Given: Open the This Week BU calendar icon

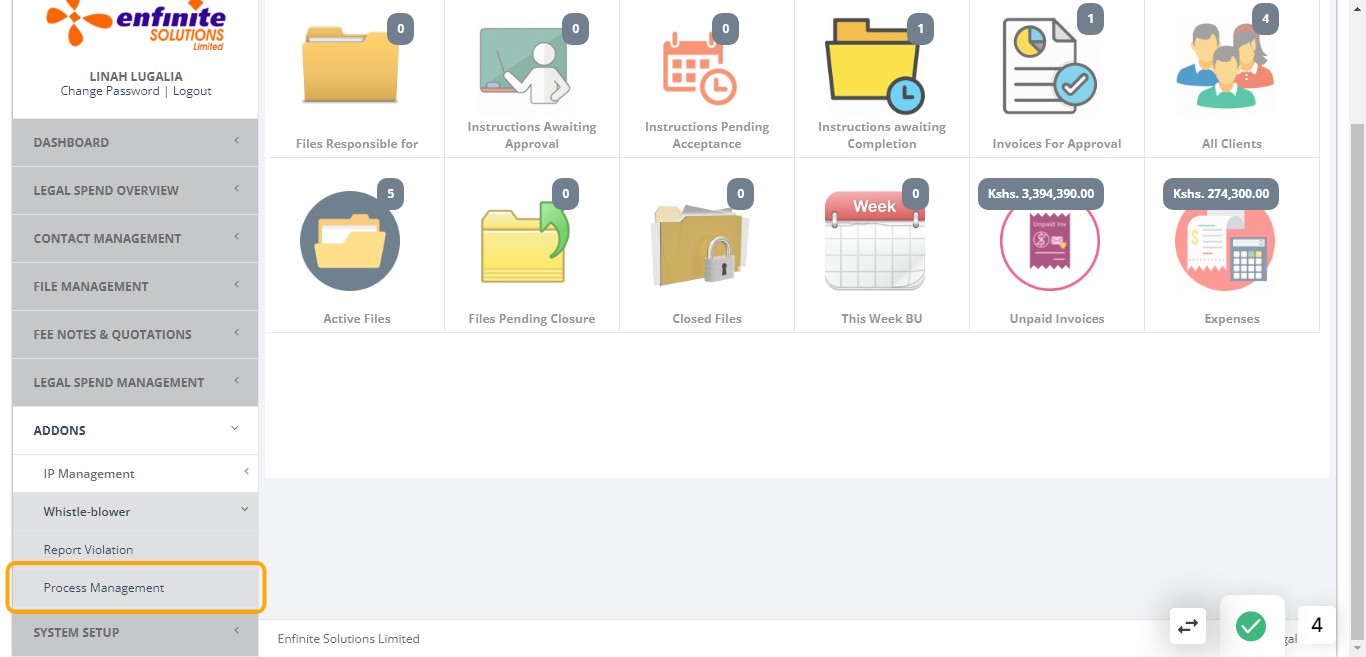Looking at the screenshot, I should [x=875, y=241].
